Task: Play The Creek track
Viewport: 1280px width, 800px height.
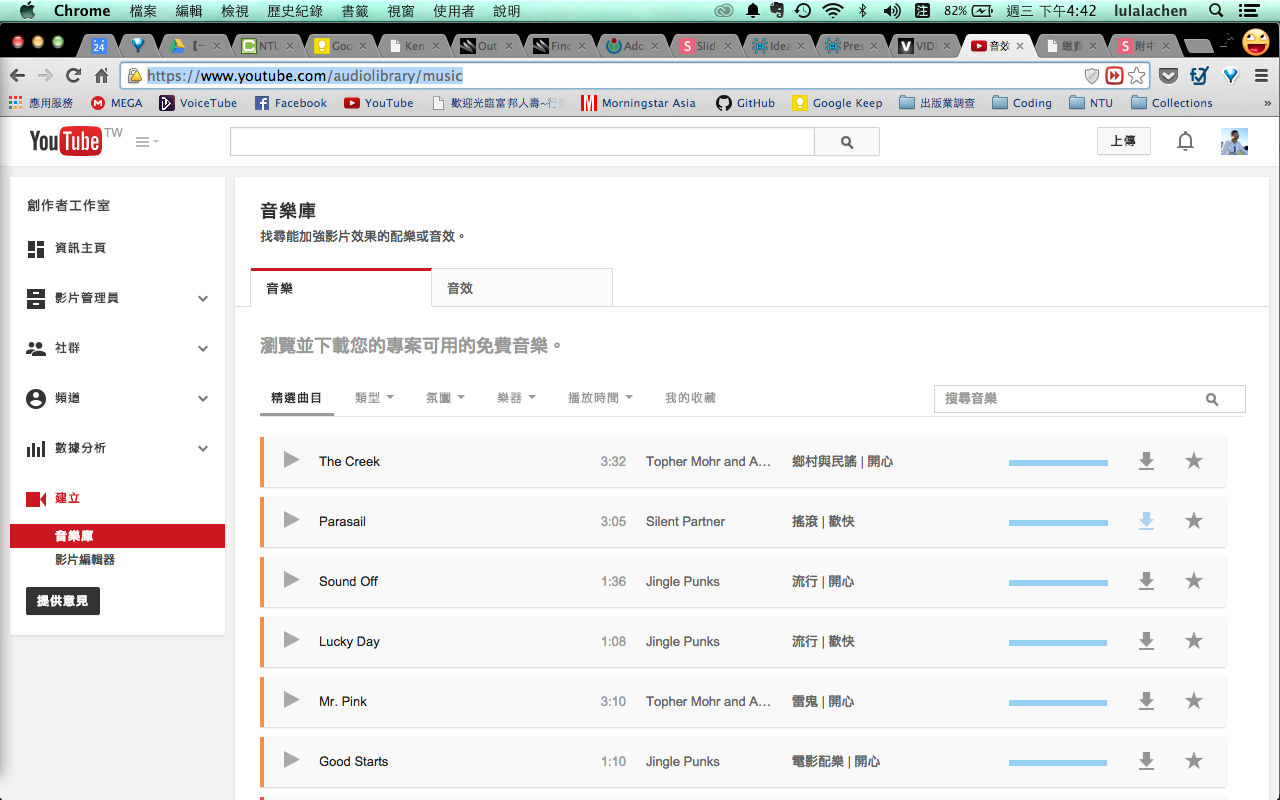Action: click(x=291, y=460)
